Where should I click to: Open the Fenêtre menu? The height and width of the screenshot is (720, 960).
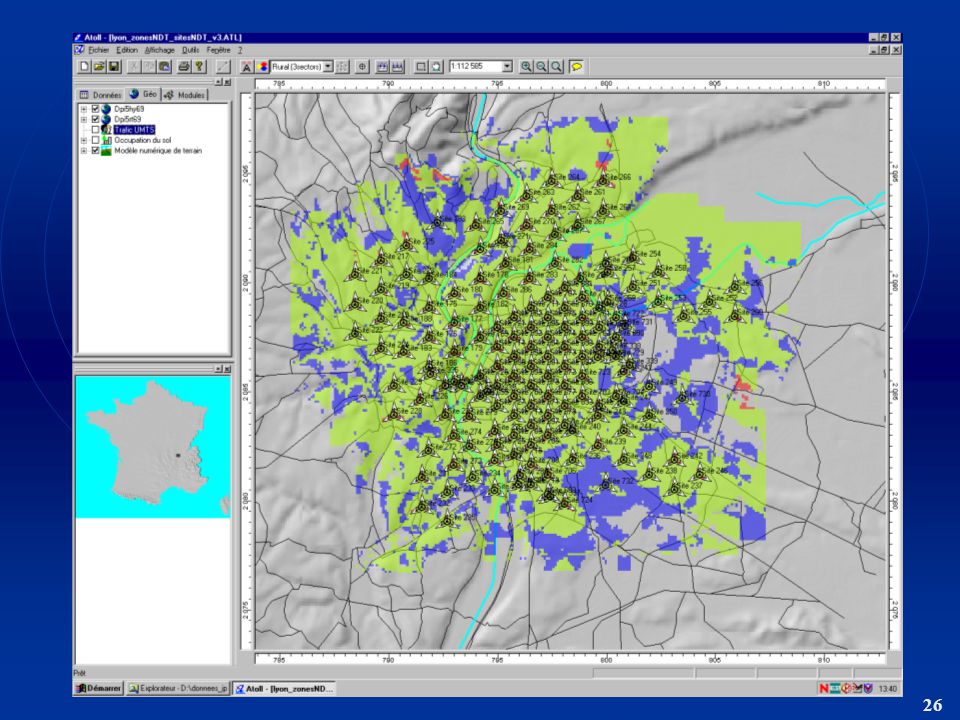(219, 50)
